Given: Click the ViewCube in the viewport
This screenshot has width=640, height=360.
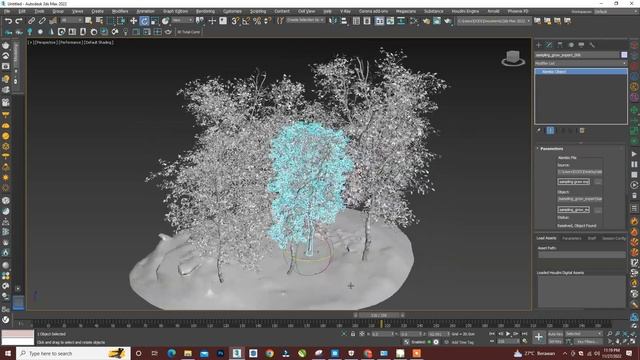Looking at the screenshot, I should coord(513,58).
